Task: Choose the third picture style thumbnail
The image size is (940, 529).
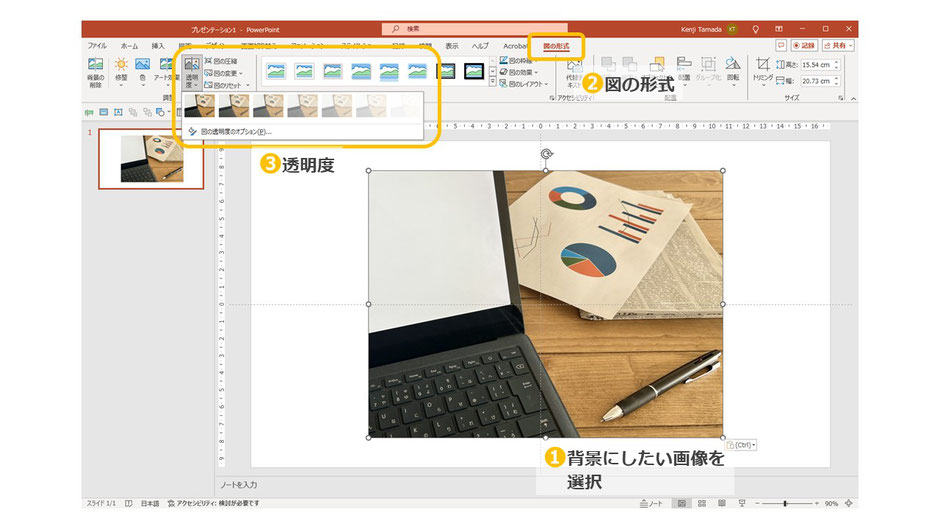Action: point(332,71)
